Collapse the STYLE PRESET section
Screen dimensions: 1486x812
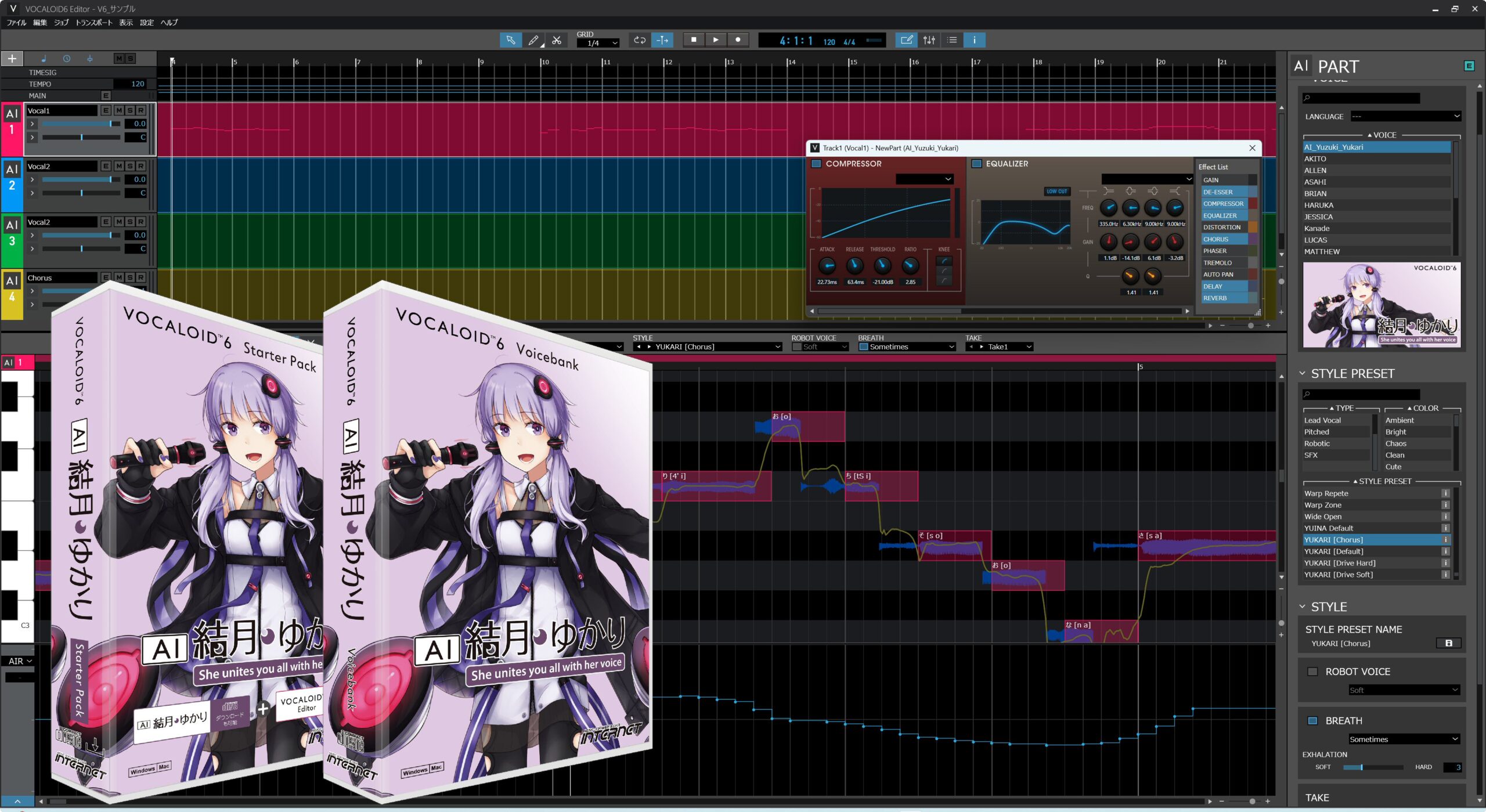[1302, 373]
